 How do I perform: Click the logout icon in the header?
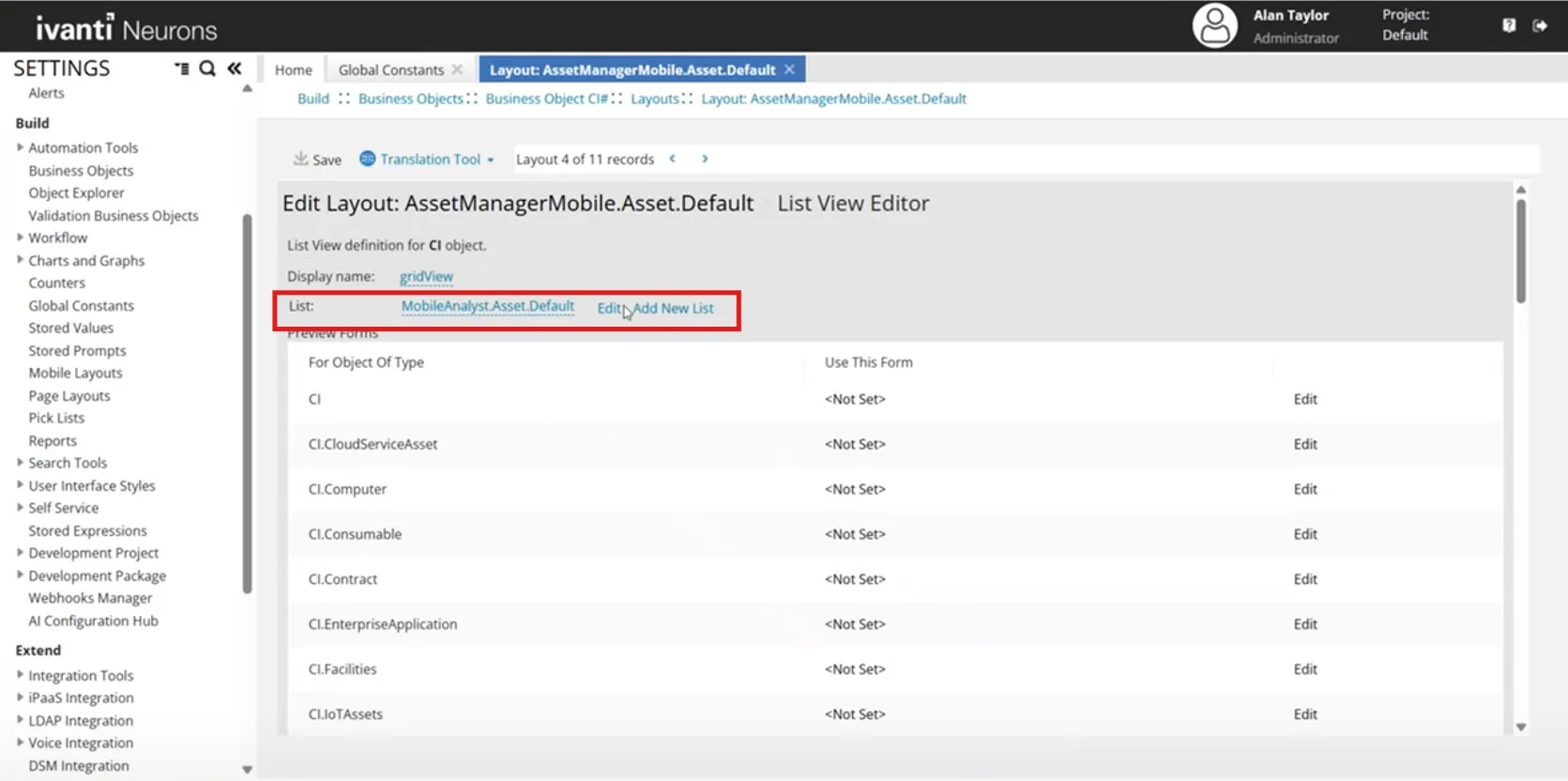point(1540,25)
